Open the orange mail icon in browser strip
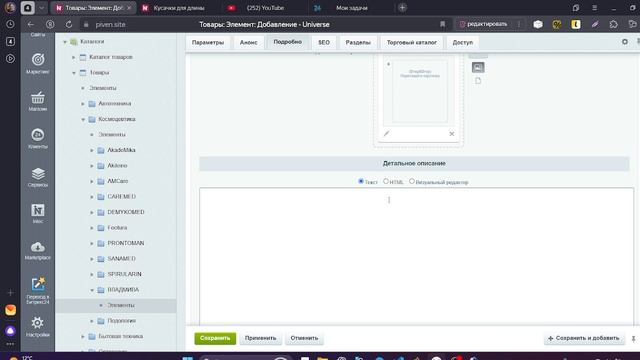This screenshot has height=360, width=640. (x=10, y=310)
